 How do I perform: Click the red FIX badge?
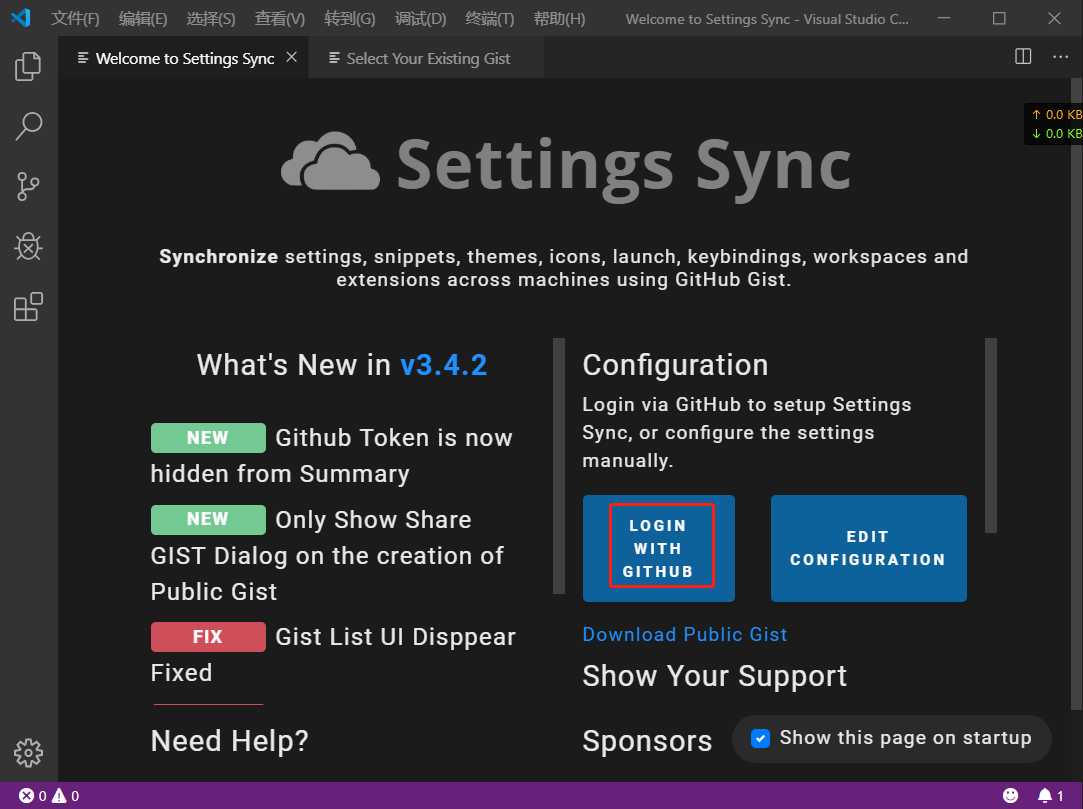(208, 637)
